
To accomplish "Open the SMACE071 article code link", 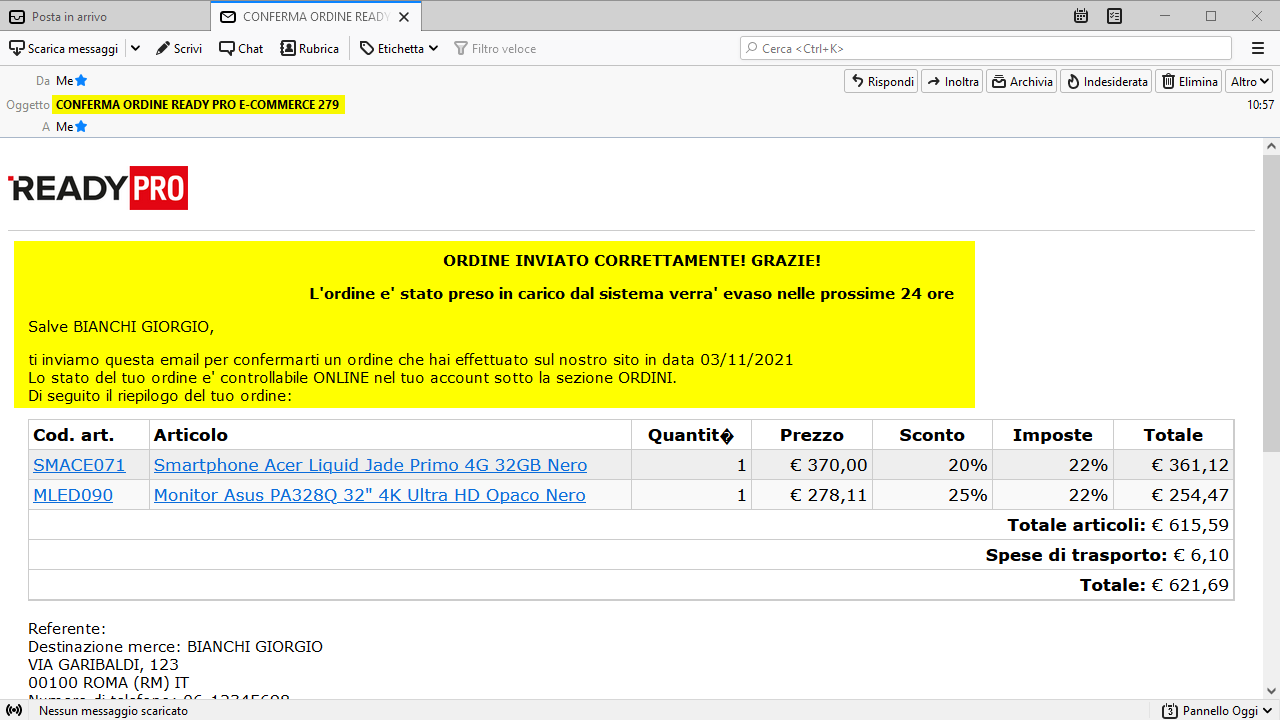I will 79,465.
